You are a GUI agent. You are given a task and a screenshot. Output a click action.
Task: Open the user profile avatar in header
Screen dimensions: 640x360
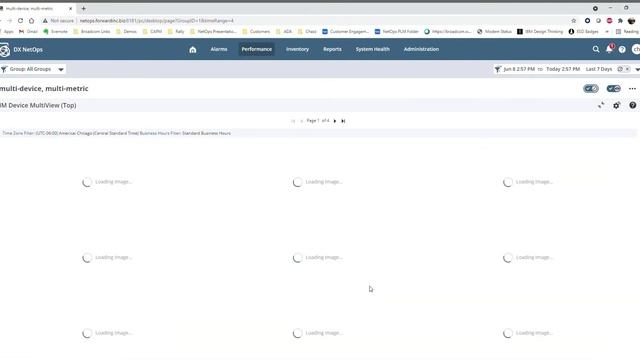(636, 49)
